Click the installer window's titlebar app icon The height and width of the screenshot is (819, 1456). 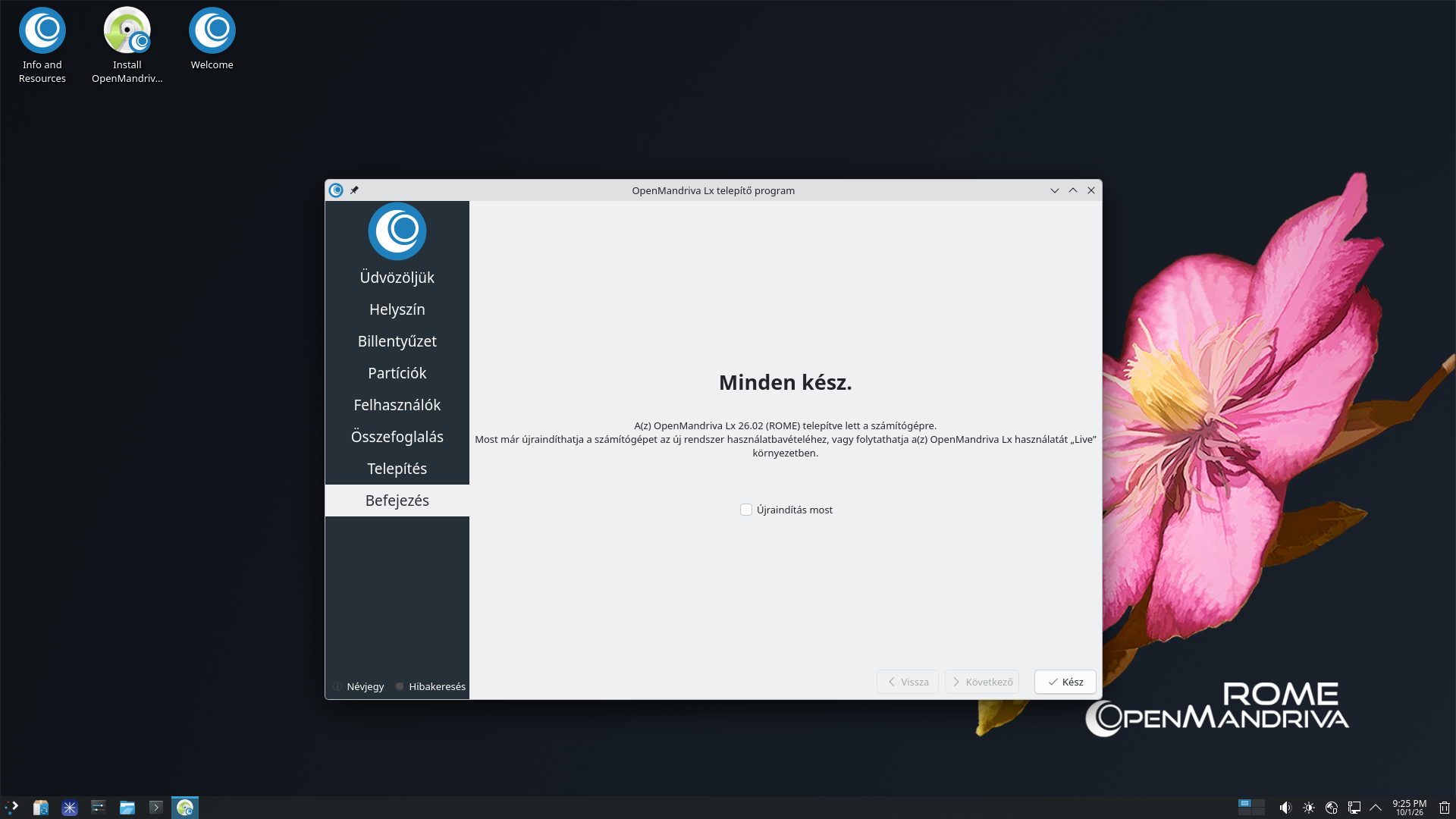click(x=337, y=190)
